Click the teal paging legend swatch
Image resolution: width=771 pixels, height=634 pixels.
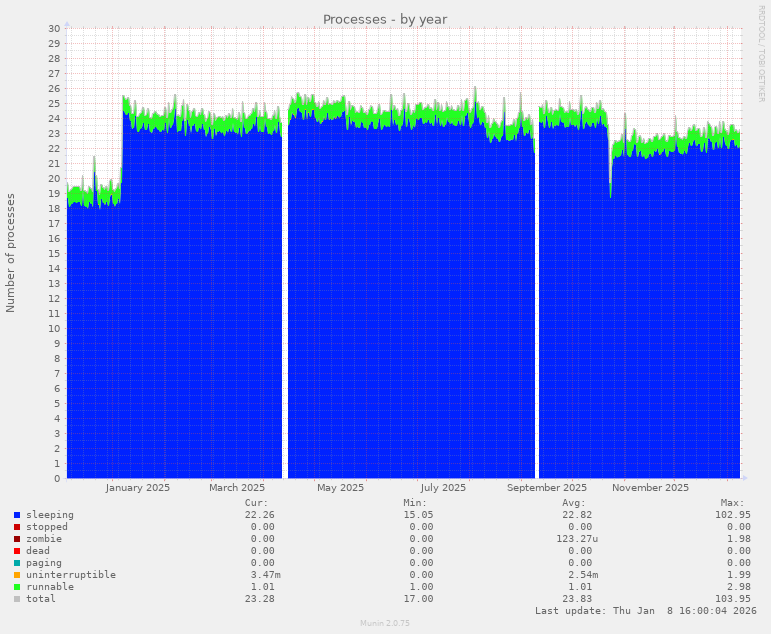coord(17,563)
